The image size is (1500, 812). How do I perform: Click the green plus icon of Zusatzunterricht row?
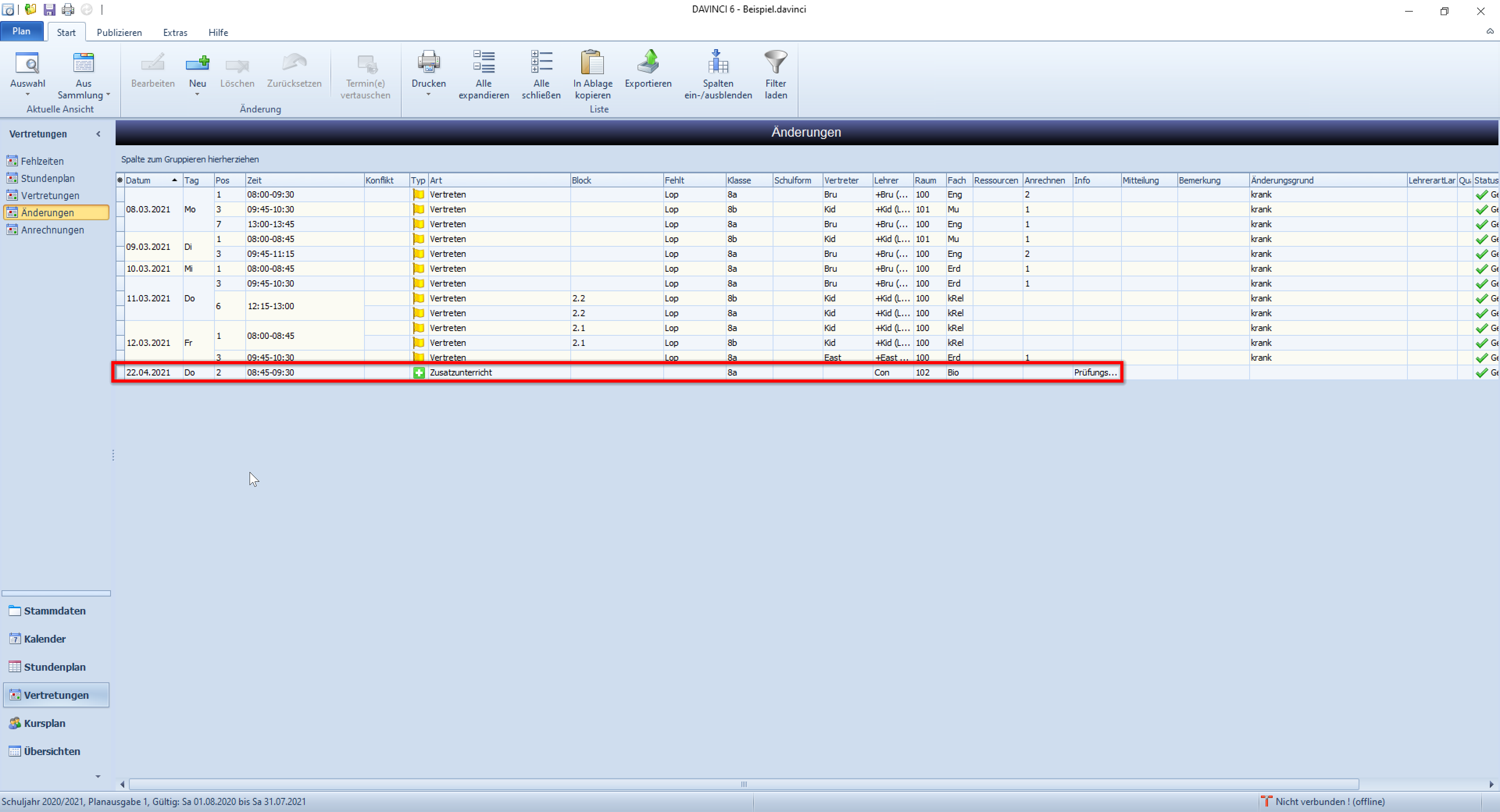click(x=419, y=372)
